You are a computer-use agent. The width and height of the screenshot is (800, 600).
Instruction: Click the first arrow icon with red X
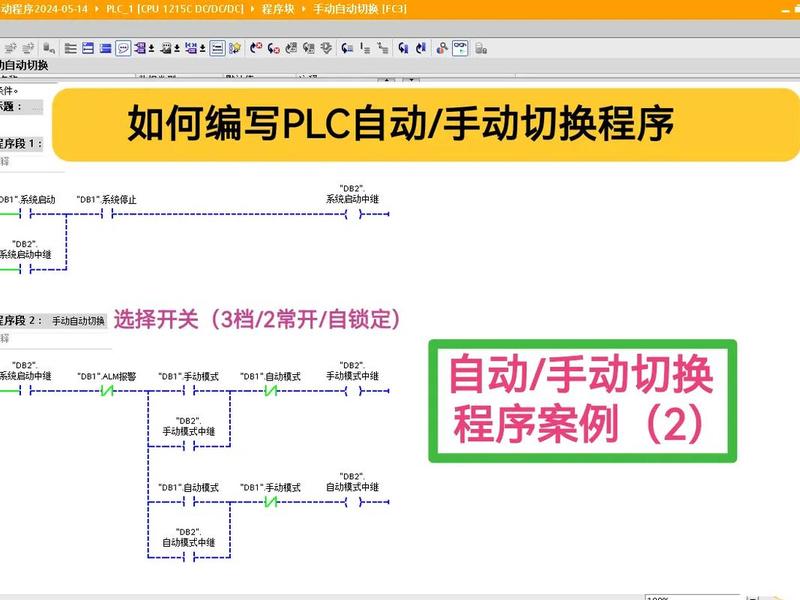tap(256, 48)
